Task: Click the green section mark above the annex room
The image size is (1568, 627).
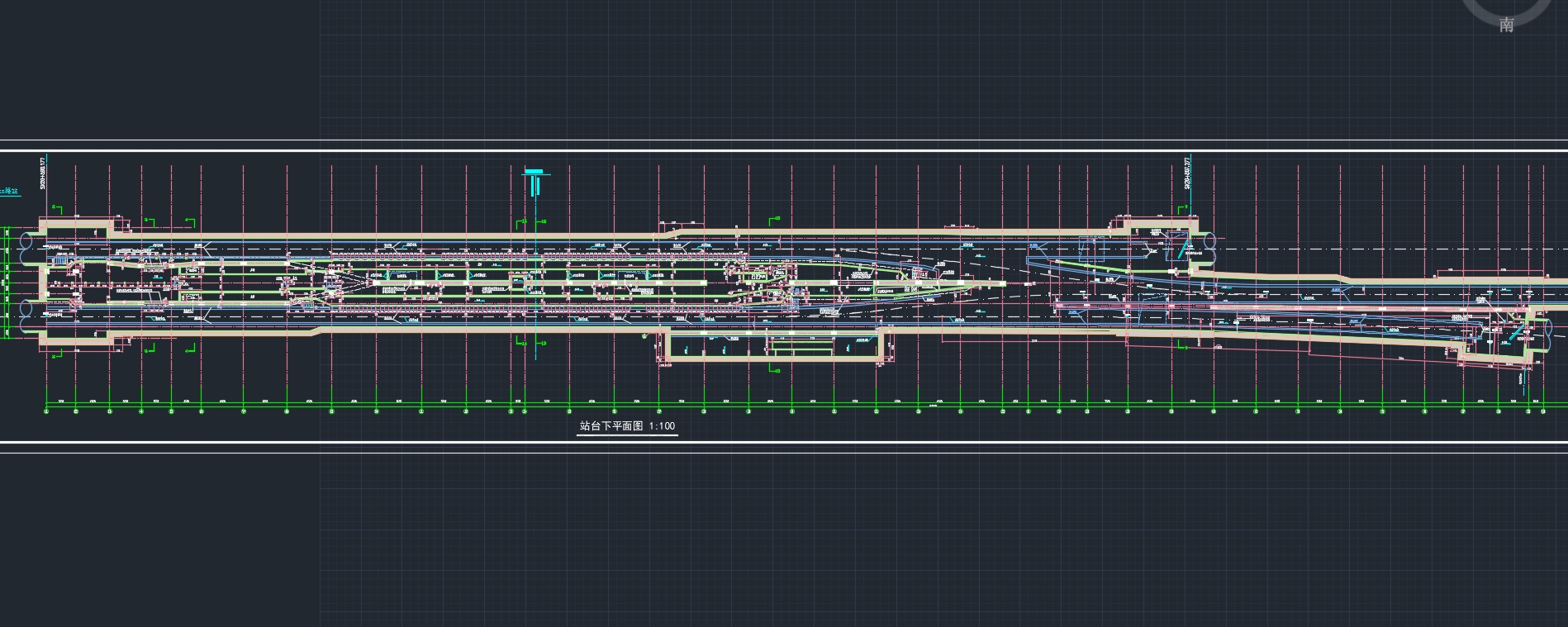Action: pyautogui.click(x=773, y=221)
